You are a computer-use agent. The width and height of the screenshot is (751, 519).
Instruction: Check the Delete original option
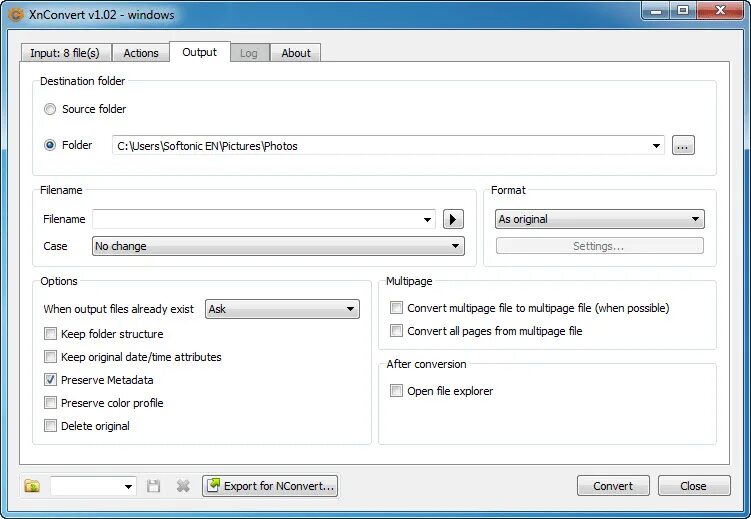pos(50,426)
